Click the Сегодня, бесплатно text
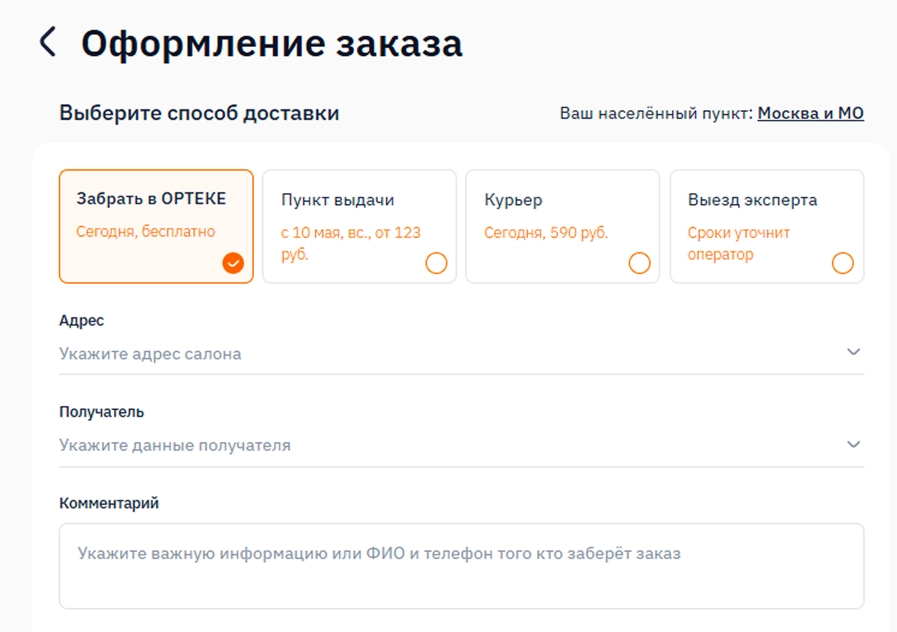 (145, 232)
